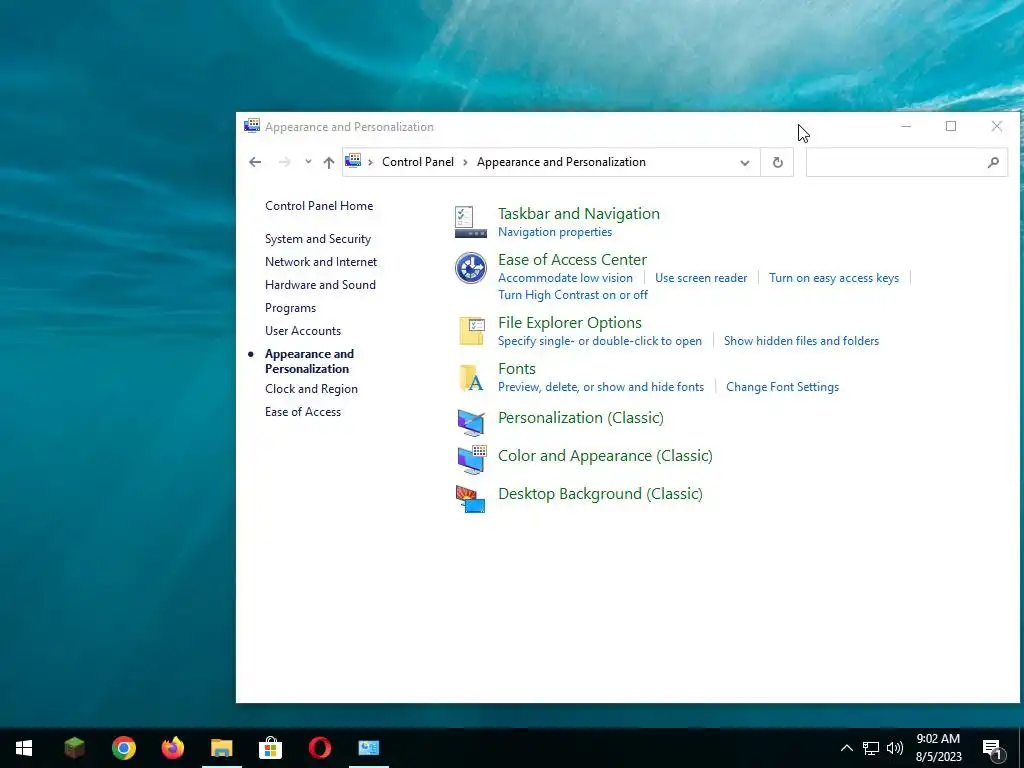Open the File Explorer Options folder icon

coord(471,331)
